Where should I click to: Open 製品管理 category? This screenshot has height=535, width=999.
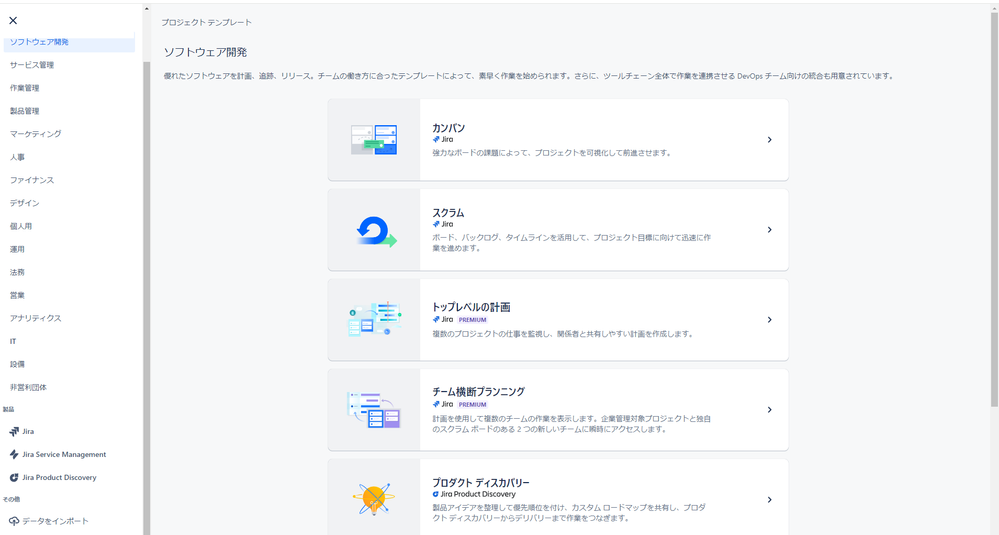click(x=24, y=111)
